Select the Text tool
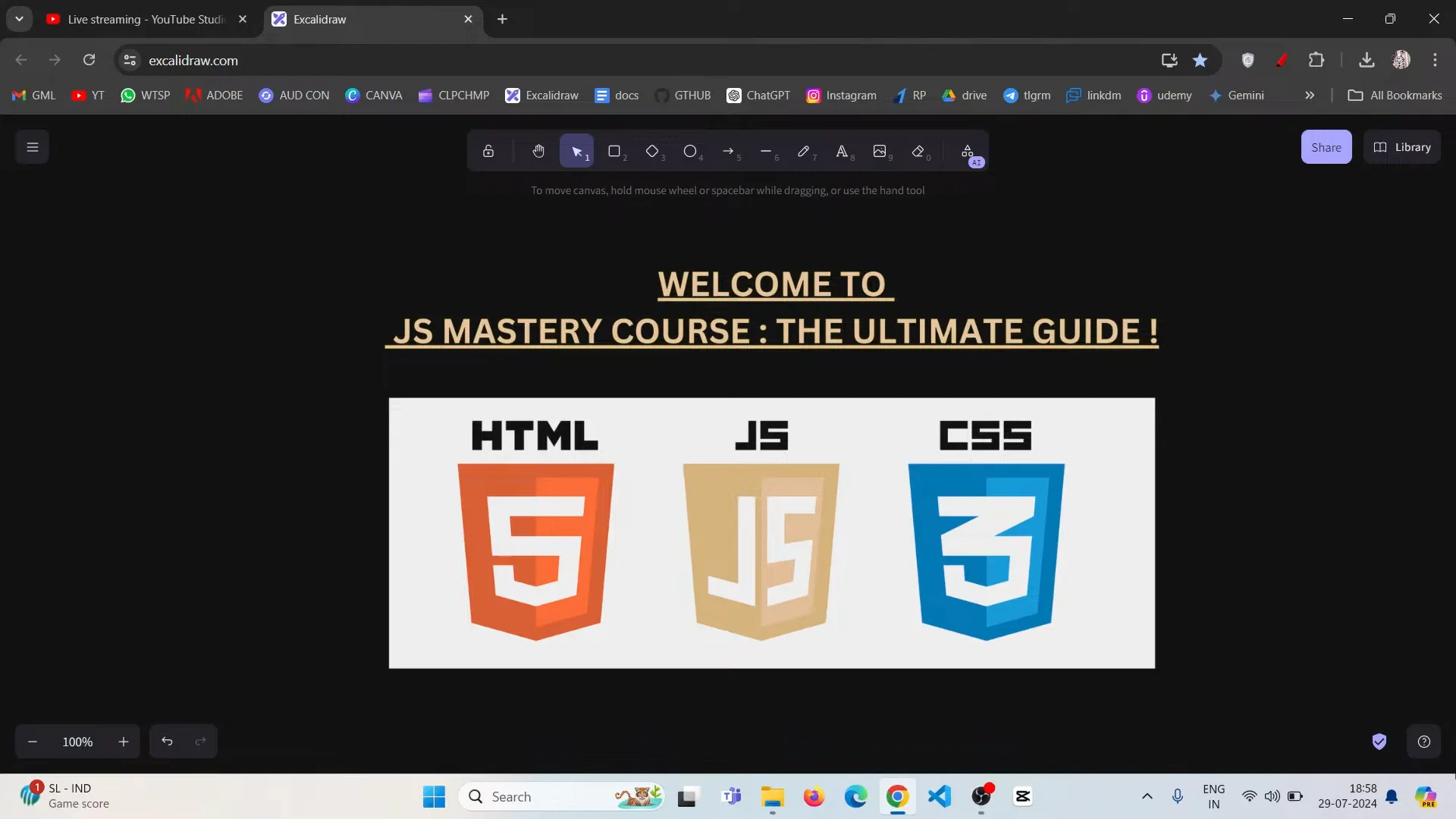Screen dimensions: 1456x819 (842, 151)
